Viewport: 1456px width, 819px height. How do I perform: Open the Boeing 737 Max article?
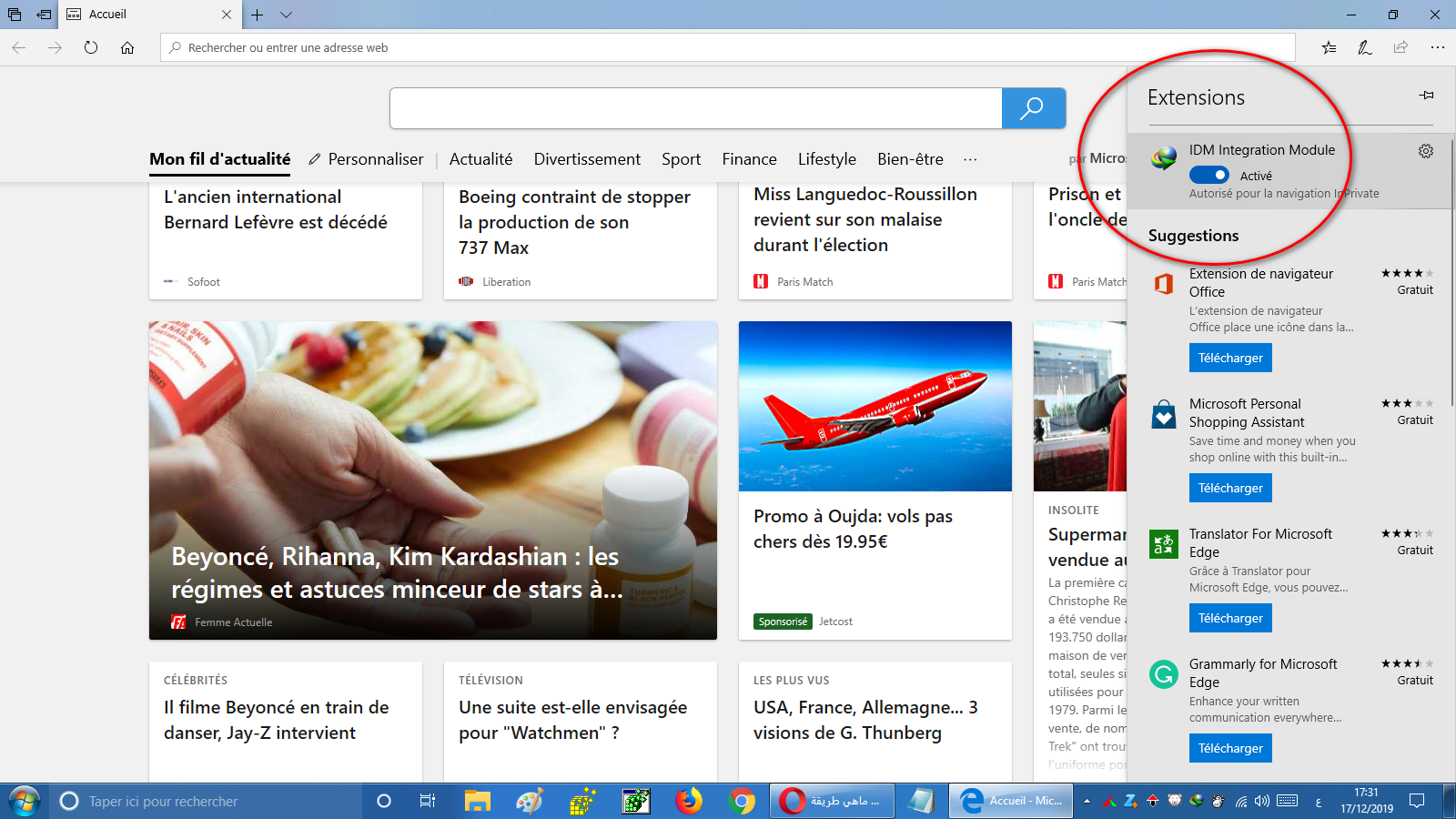[x=574, y=222]
